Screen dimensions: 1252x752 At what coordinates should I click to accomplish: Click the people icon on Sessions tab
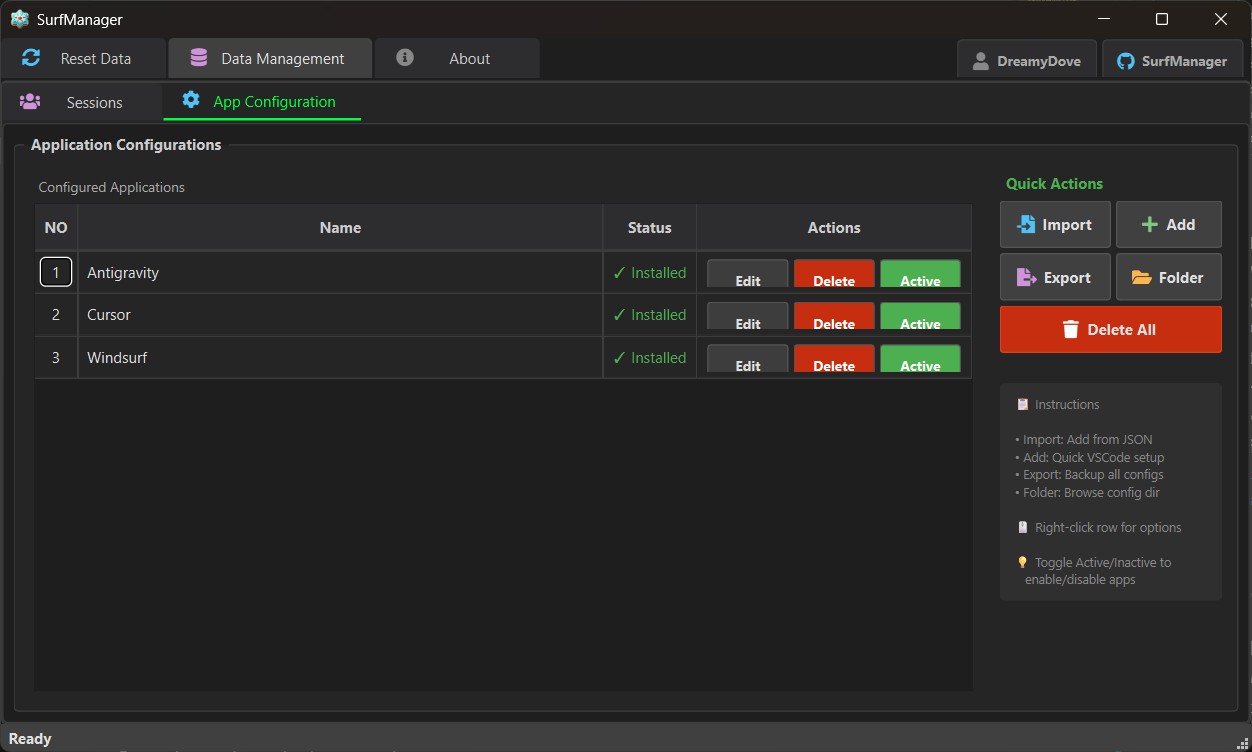pos(30,101)
